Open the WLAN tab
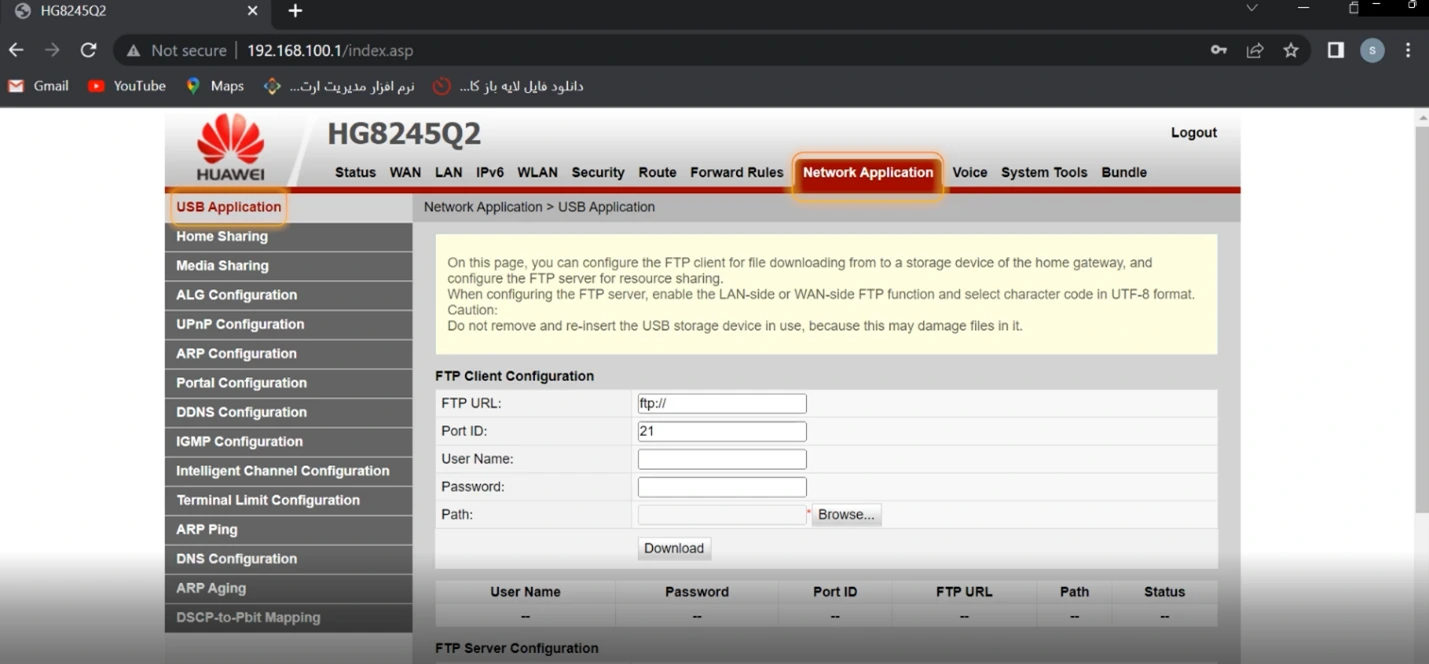The width and height of the screenshot is (1429, 664). (x=537, y=172)
